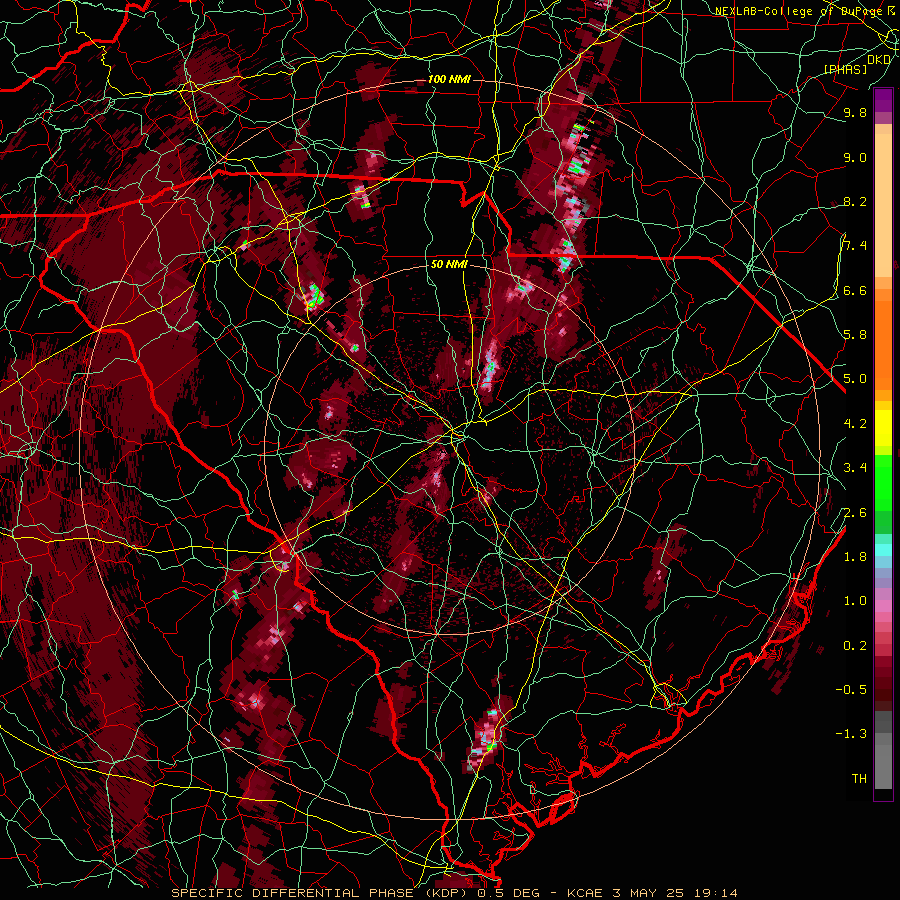The image size is (900, 900).
Task: Click the Specific Differential Phase (KDP) title caption
Action: coord(323,893)
